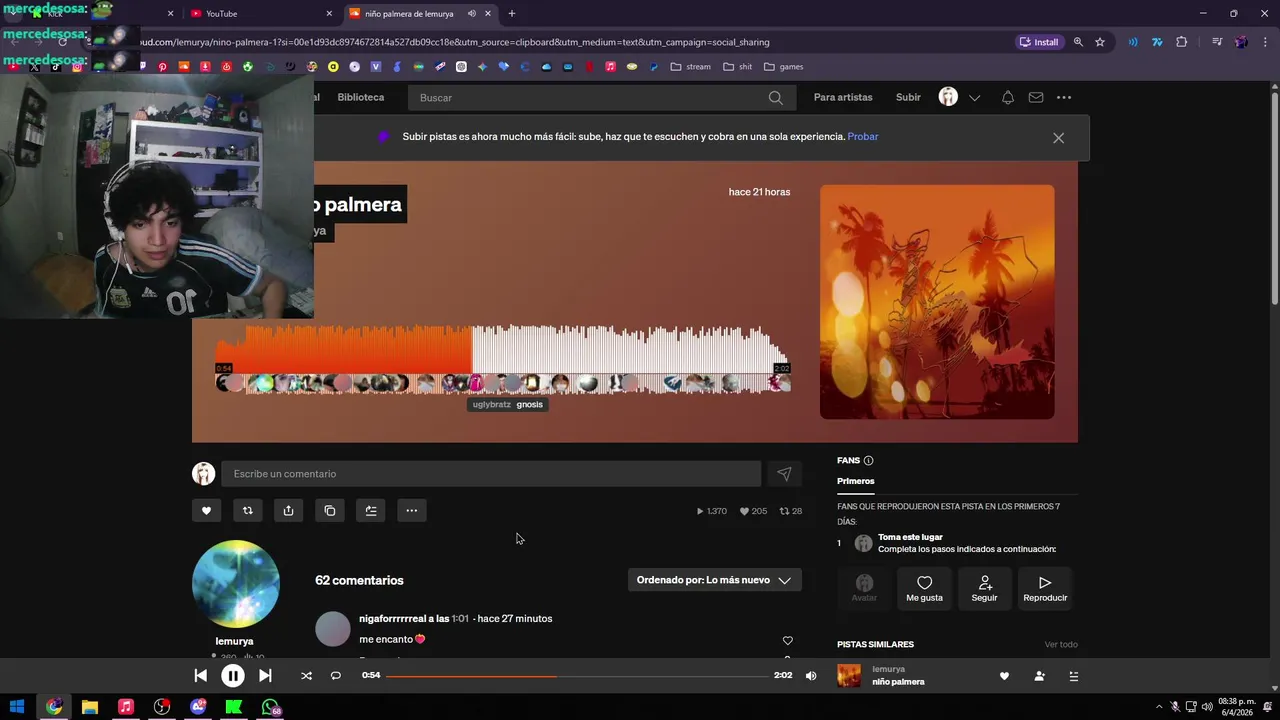Click the Reproducir fan step button
This screenshot has height=720, width=1280.
[x=1045, y=588]
